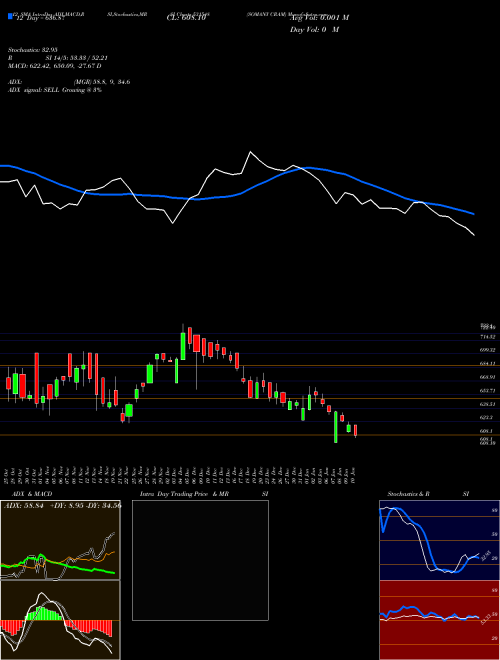Click the green MACD histogram bars
Screen dimensions: 500x660
click(44, 614)
